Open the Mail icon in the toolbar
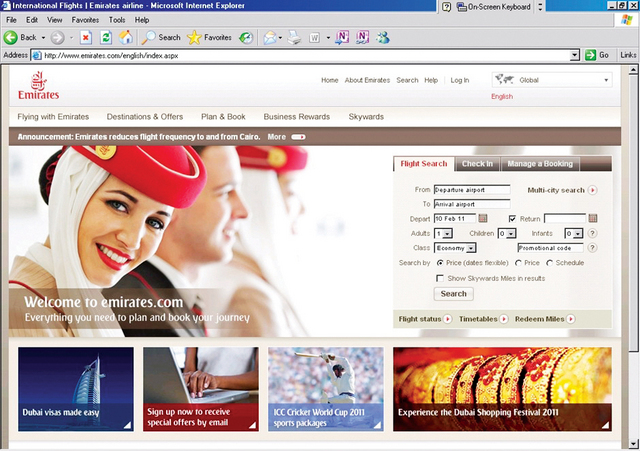Image resolution: width=640 pixels, height=451 pixels. click(x=270, y=38)
